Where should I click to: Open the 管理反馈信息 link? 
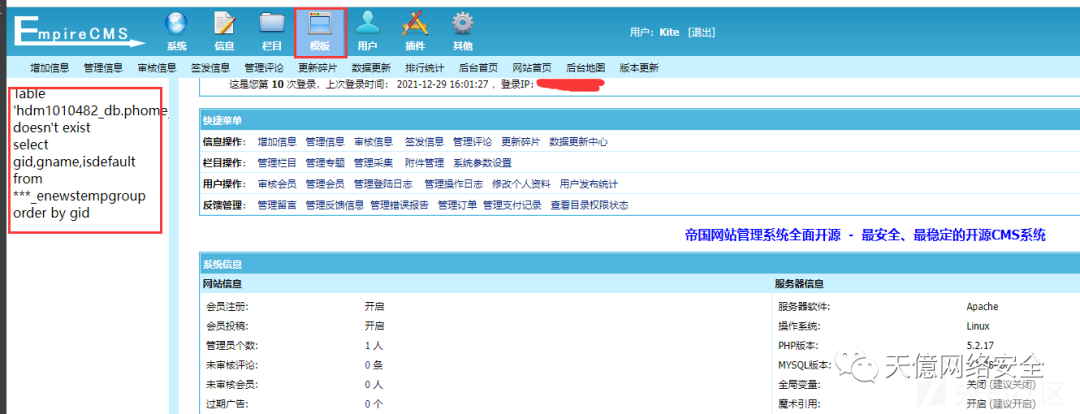click(335, 205)
